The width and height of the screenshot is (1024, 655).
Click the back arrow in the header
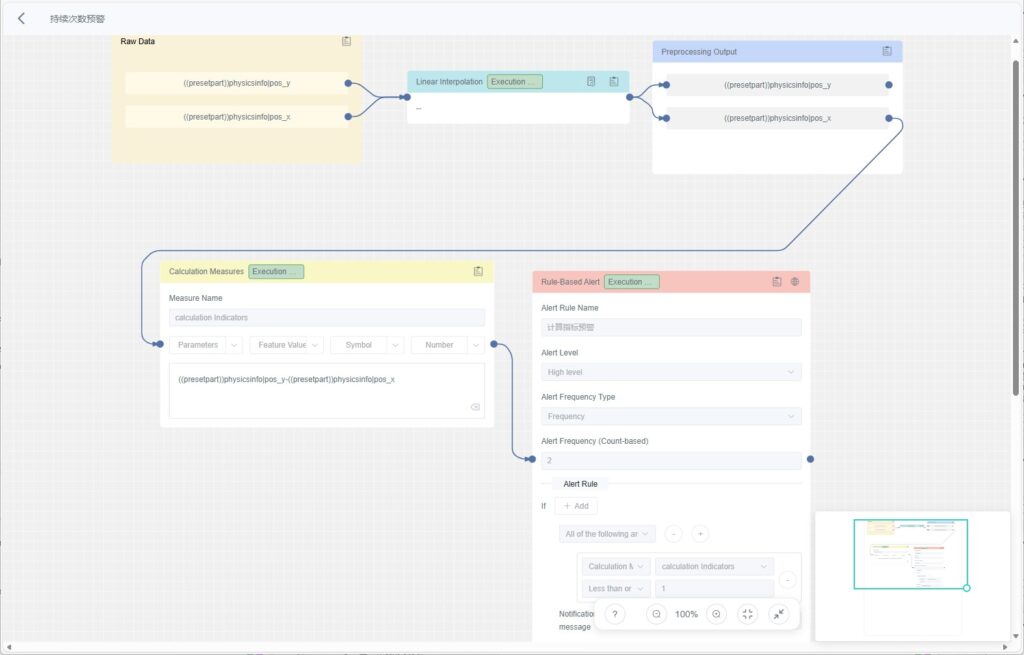click(22, 18)
